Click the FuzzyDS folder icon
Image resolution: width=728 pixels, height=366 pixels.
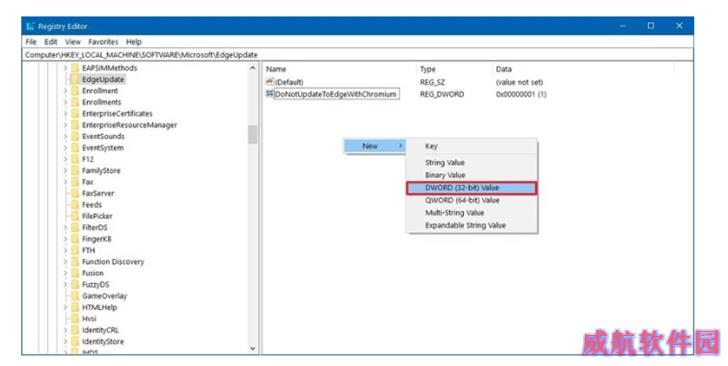coord(75,284)
